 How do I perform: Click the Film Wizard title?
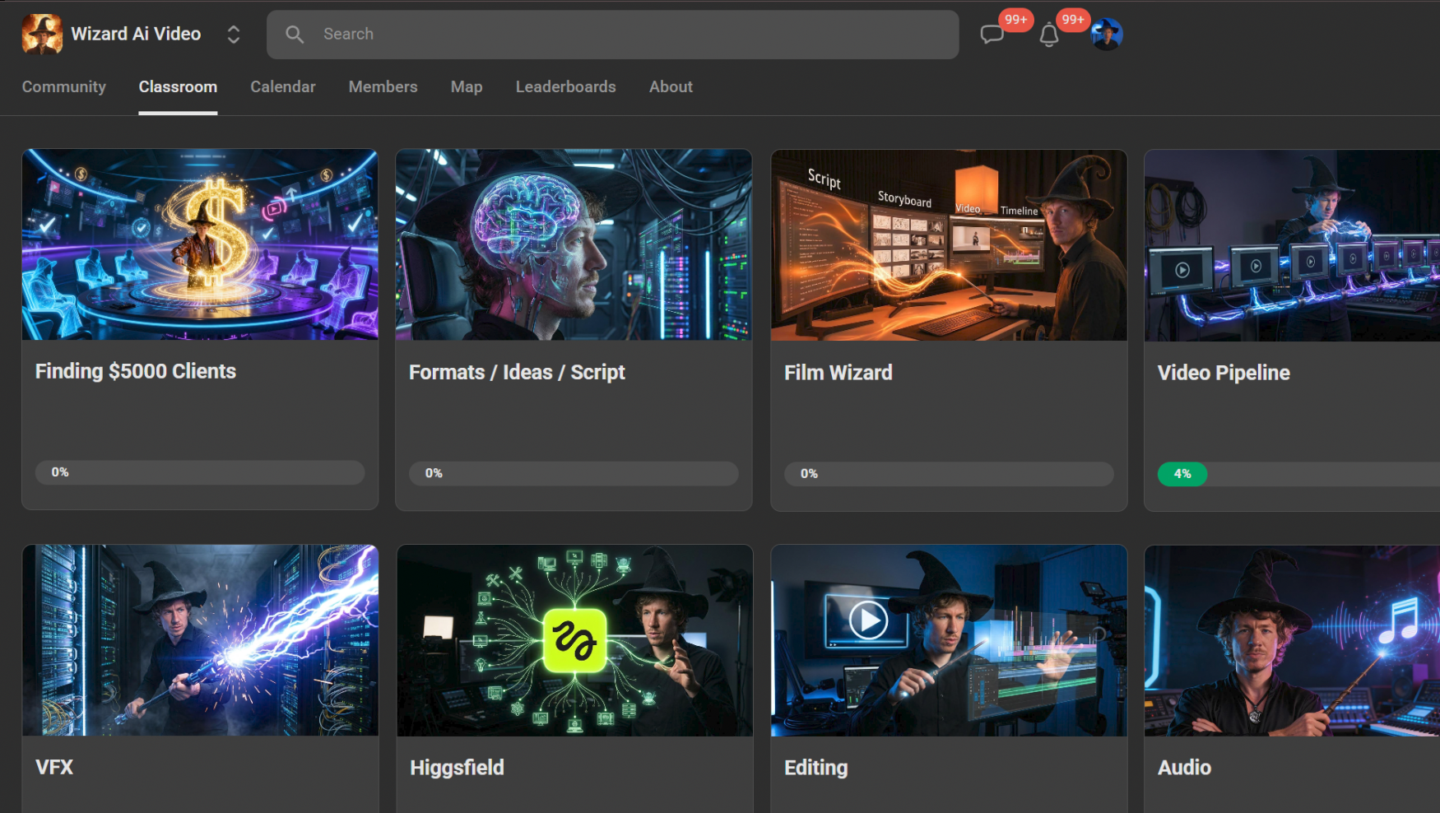pos(838,372)
